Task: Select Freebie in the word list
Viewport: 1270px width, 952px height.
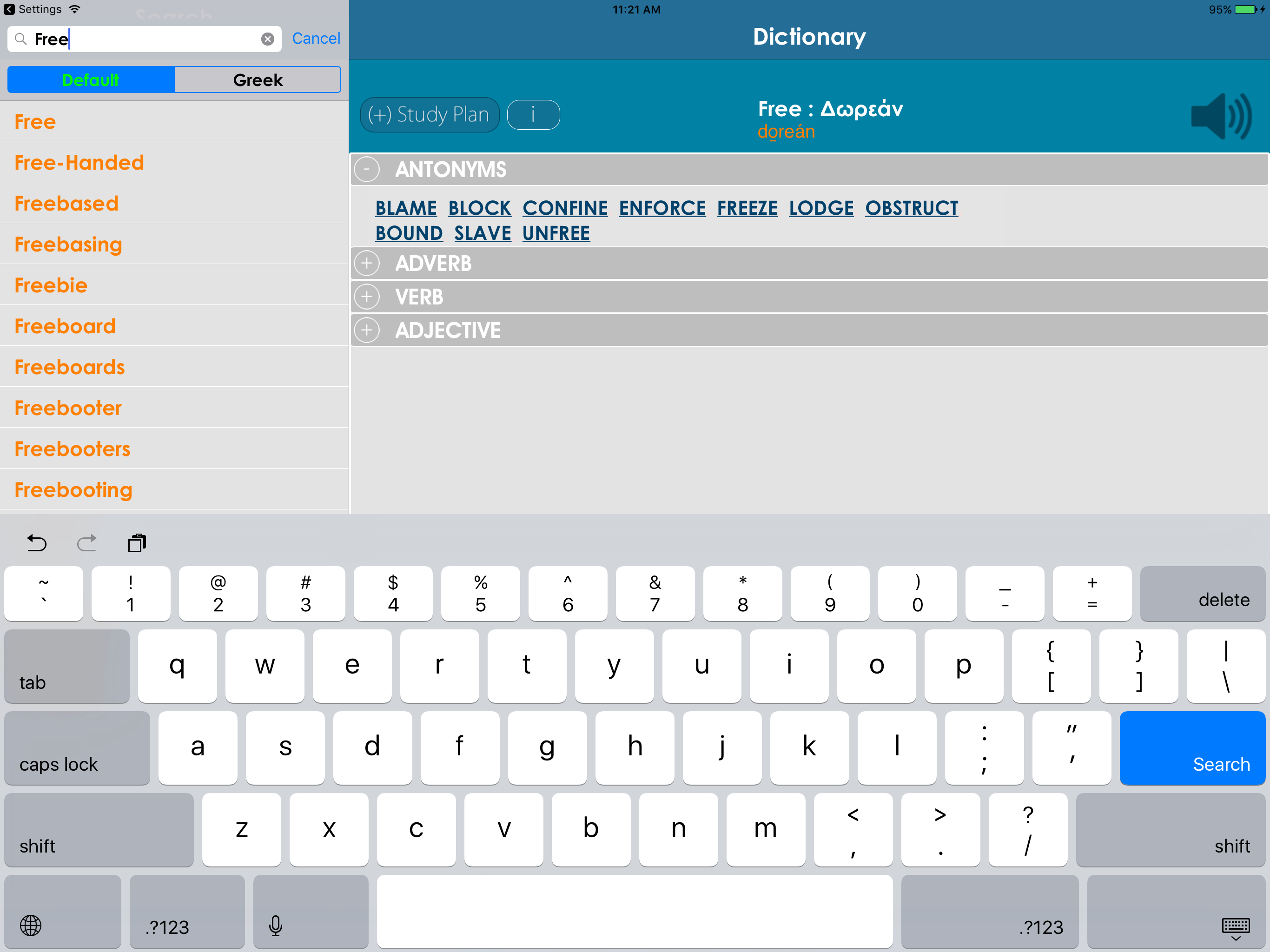Action: point(51,285)
